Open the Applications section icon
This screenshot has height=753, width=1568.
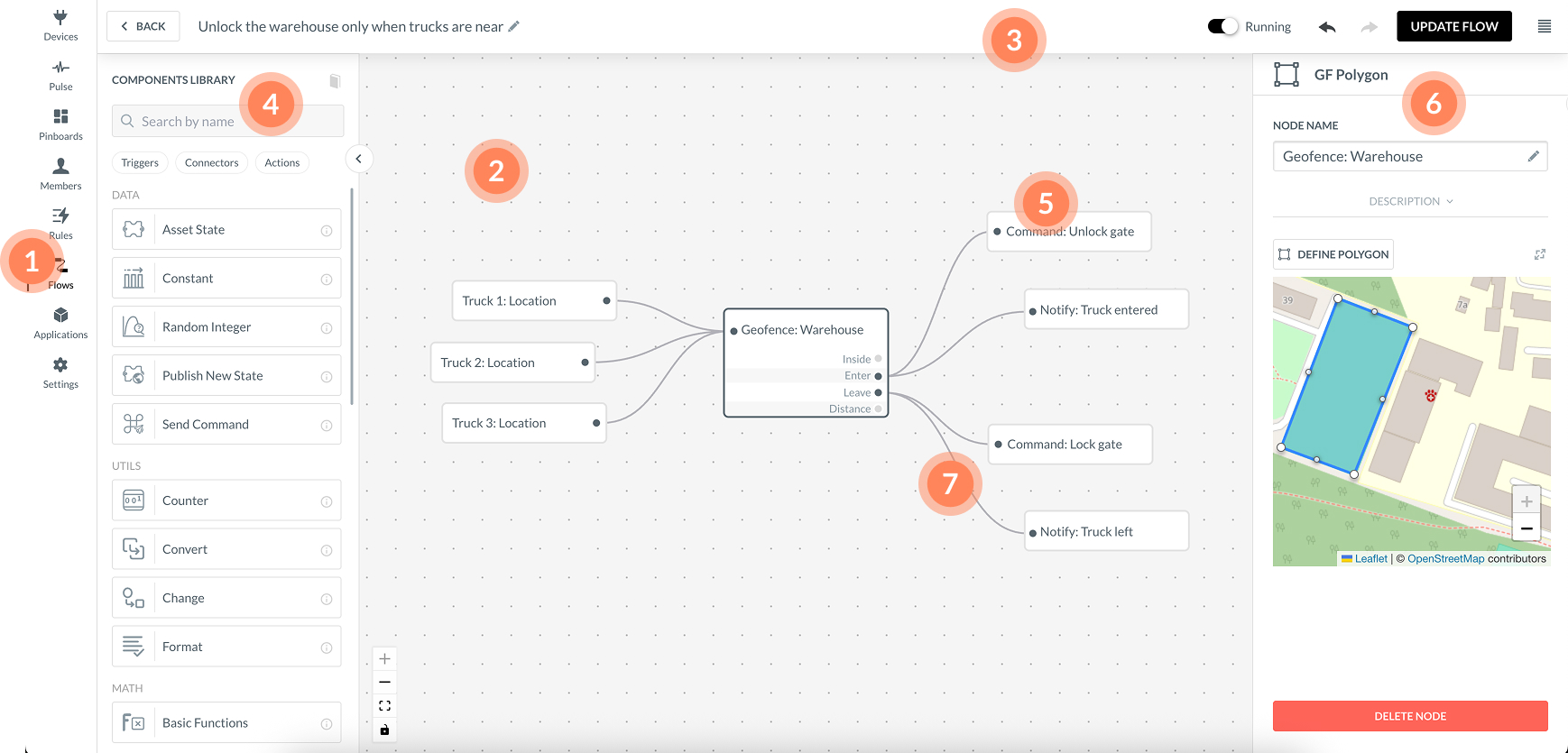[60, 323]
